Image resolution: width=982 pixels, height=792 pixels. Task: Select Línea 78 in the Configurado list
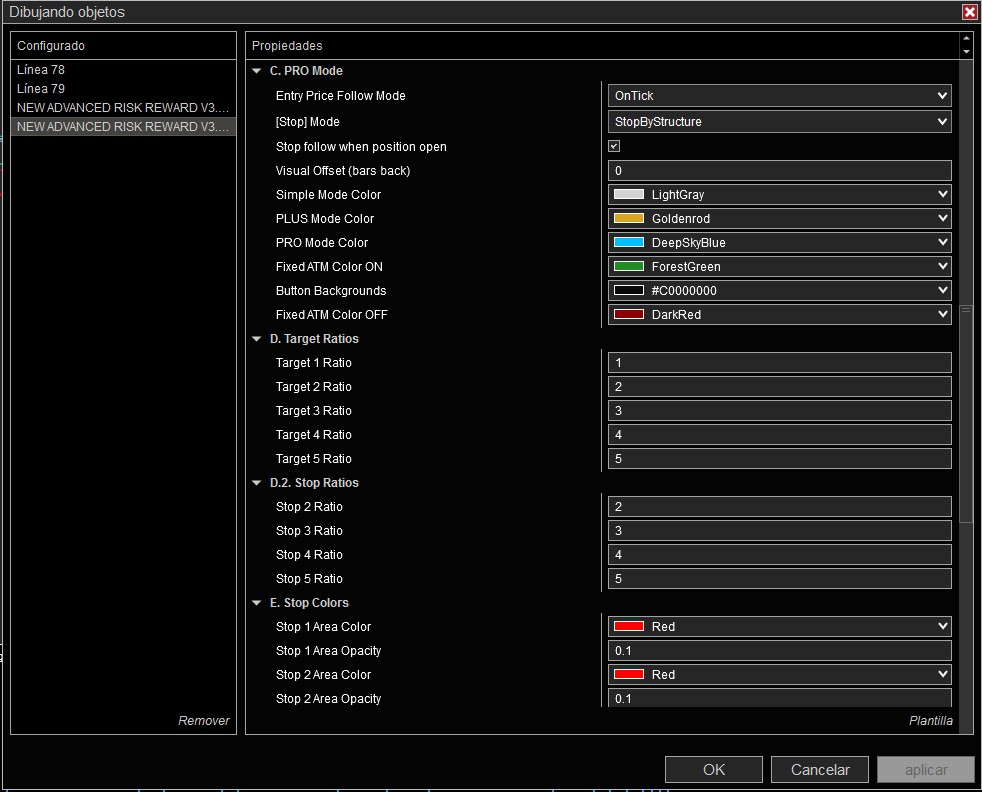pyautogui.click(x=41, y=70)
